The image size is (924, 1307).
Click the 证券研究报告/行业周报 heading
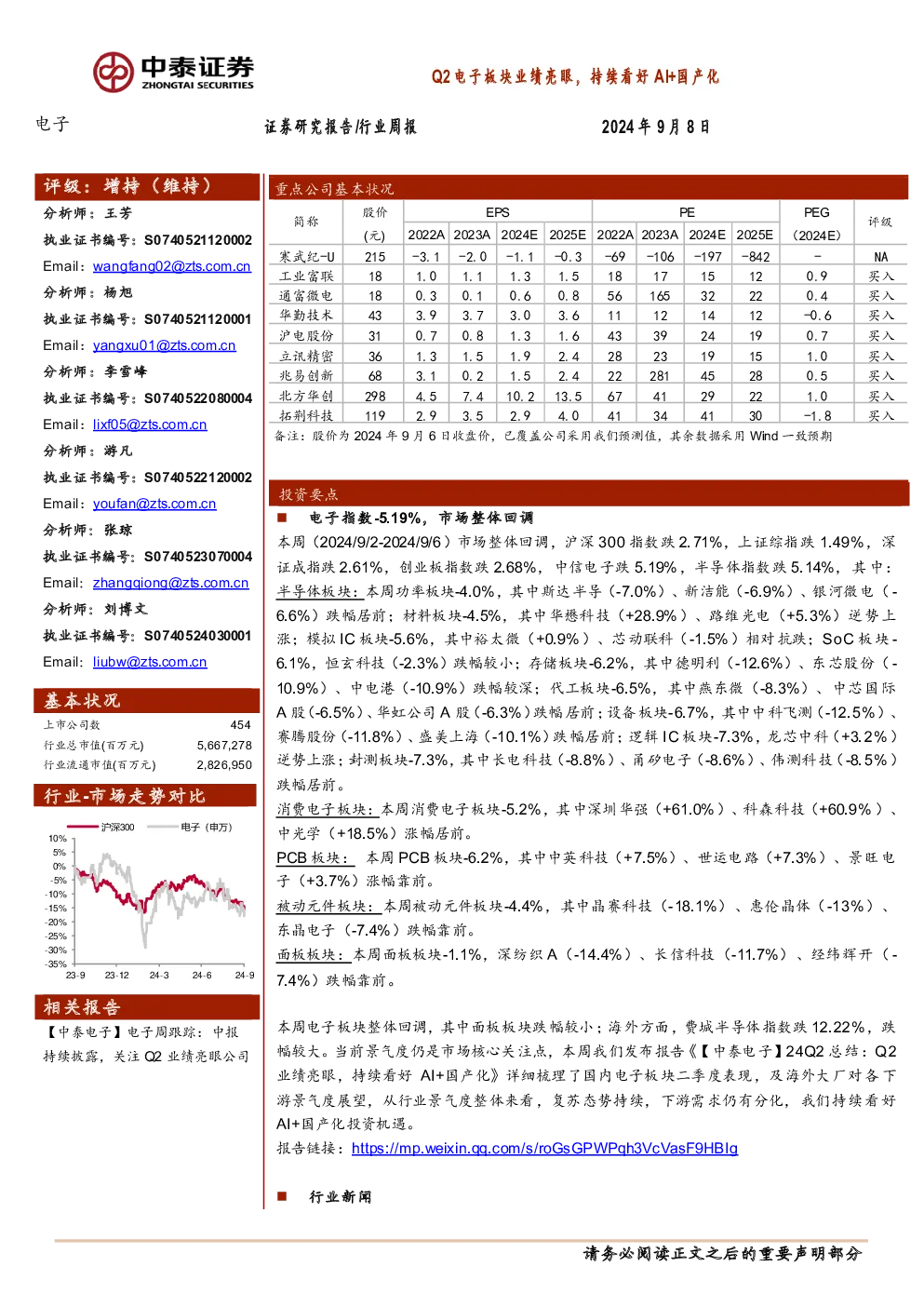[341, 127]
